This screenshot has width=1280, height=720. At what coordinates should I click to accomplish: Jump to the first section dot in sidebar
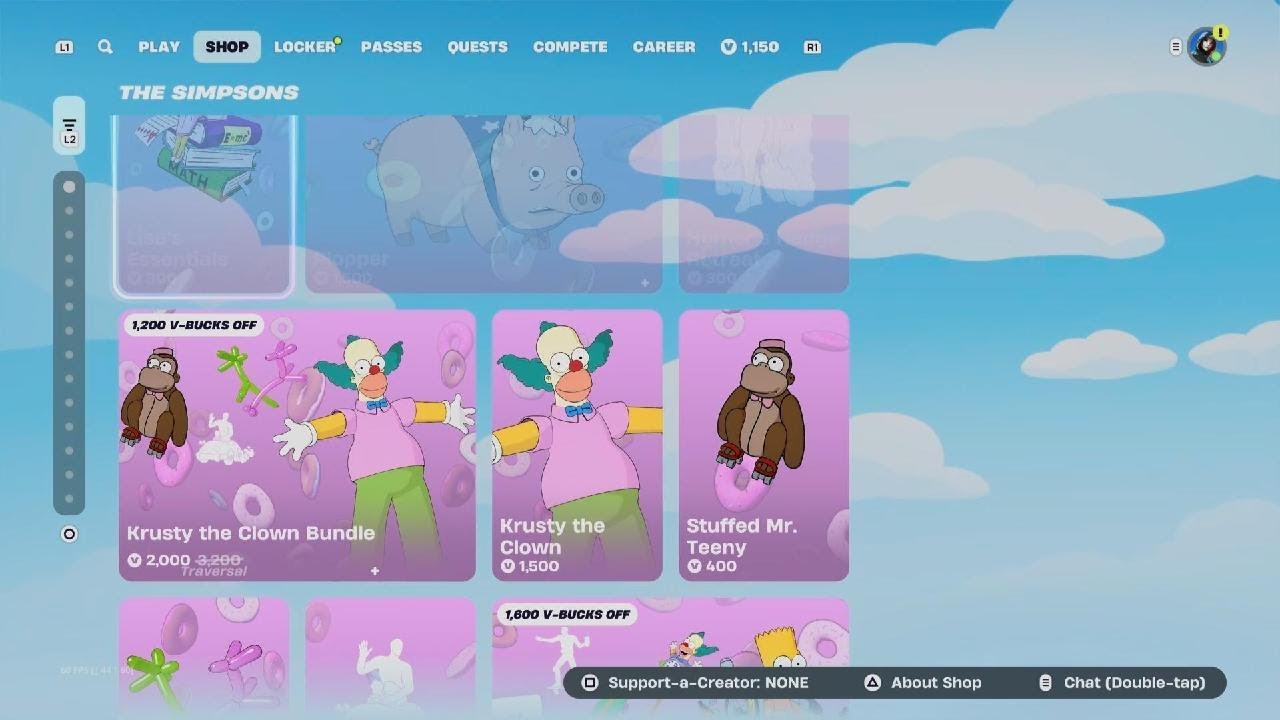69,187
